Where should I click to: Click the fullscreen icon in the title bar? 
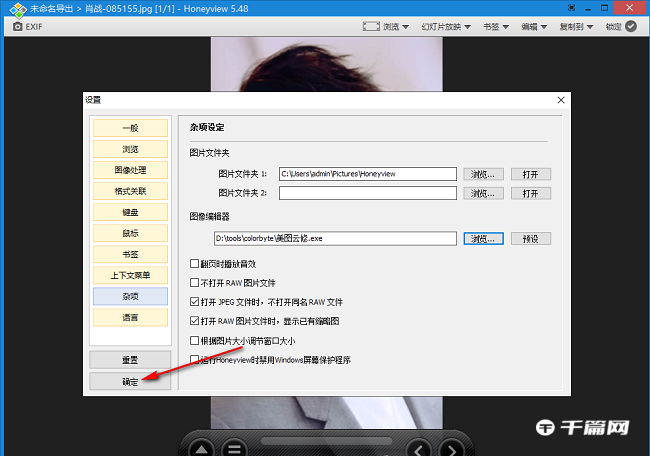tap(572, 8)
